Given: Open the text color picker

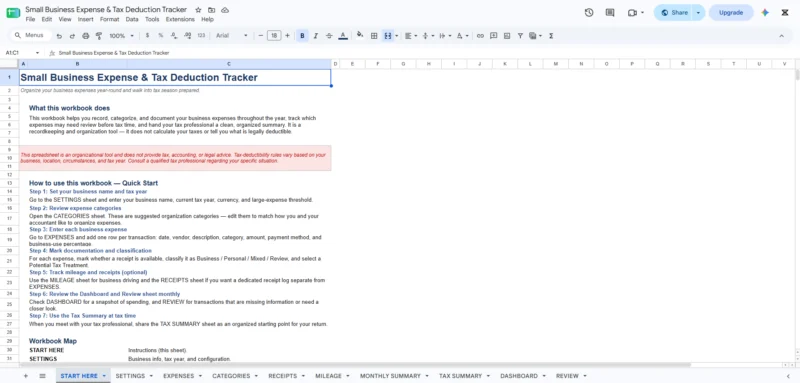Looking at the screenshot, I should (x=343, y=36).
